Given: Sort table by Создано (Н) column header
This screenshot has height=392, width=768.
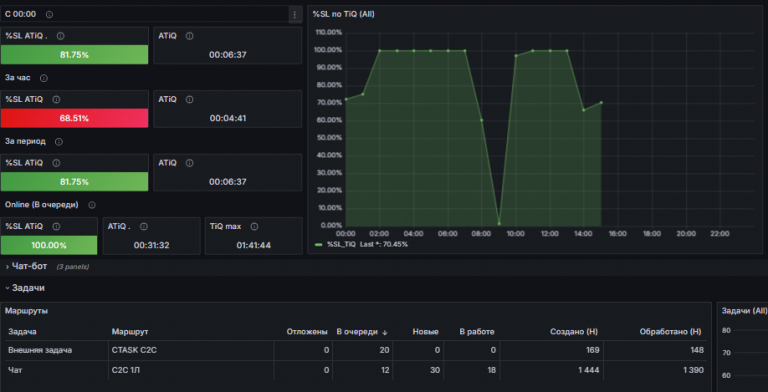Looking at the screenshot, I should coord(574,332).
